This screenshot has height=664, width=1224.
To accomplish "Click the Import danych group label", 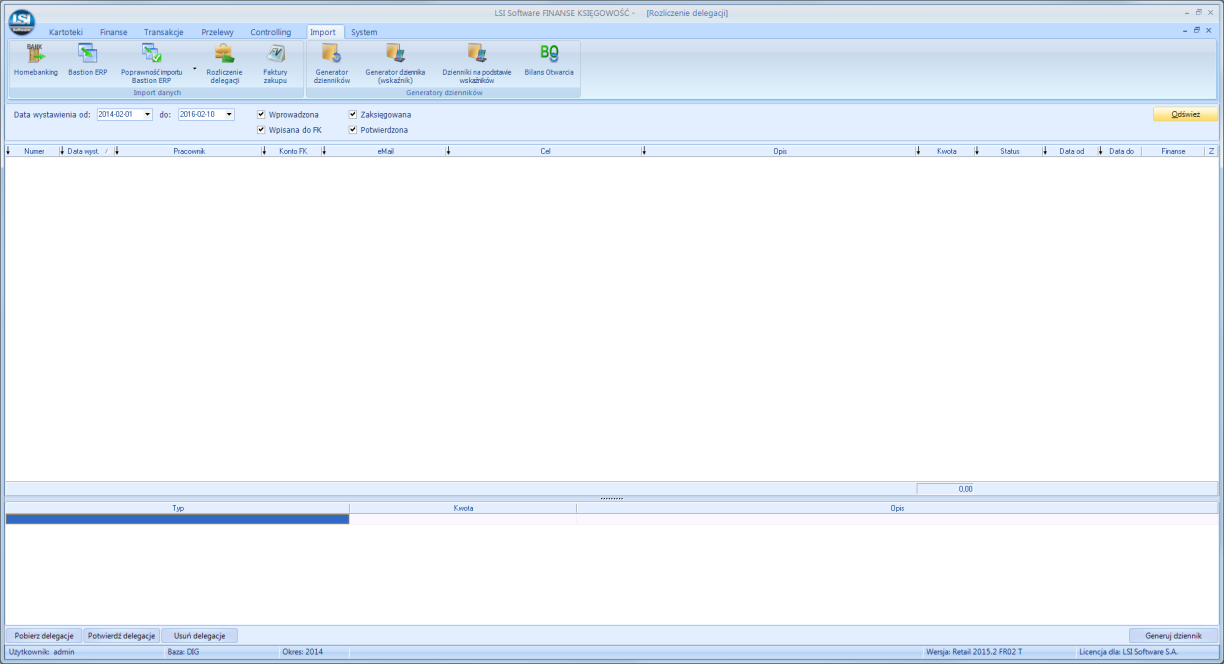I will pos(157,93).
